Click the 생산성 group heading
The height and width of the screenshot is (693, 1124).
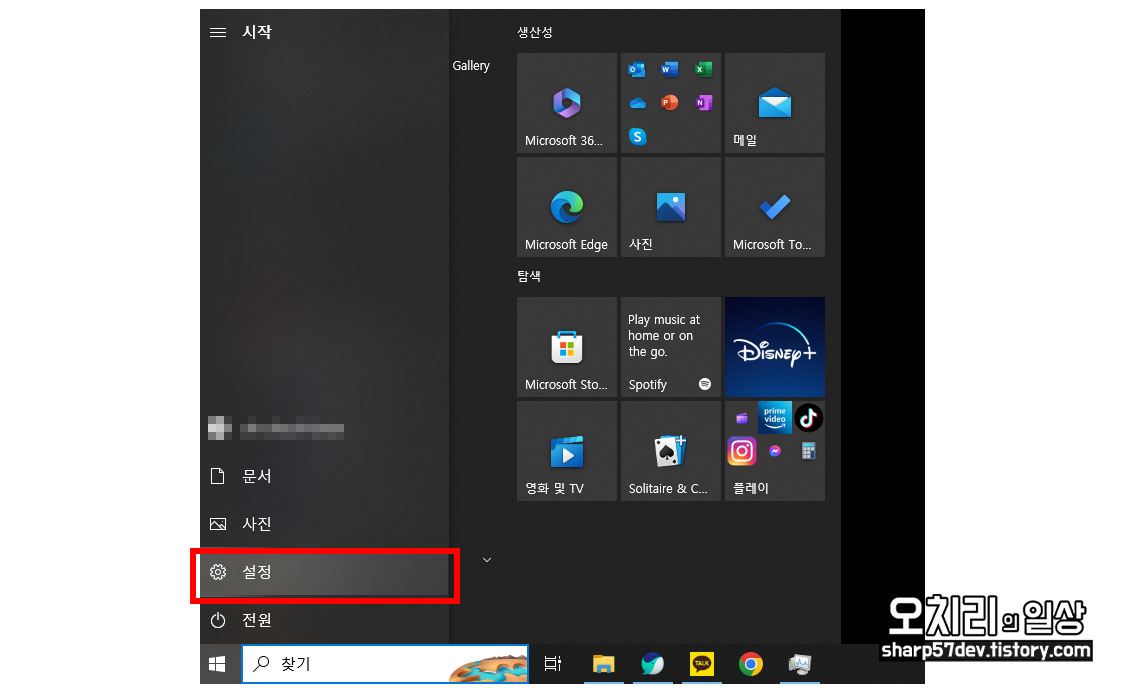coord(535,32)
